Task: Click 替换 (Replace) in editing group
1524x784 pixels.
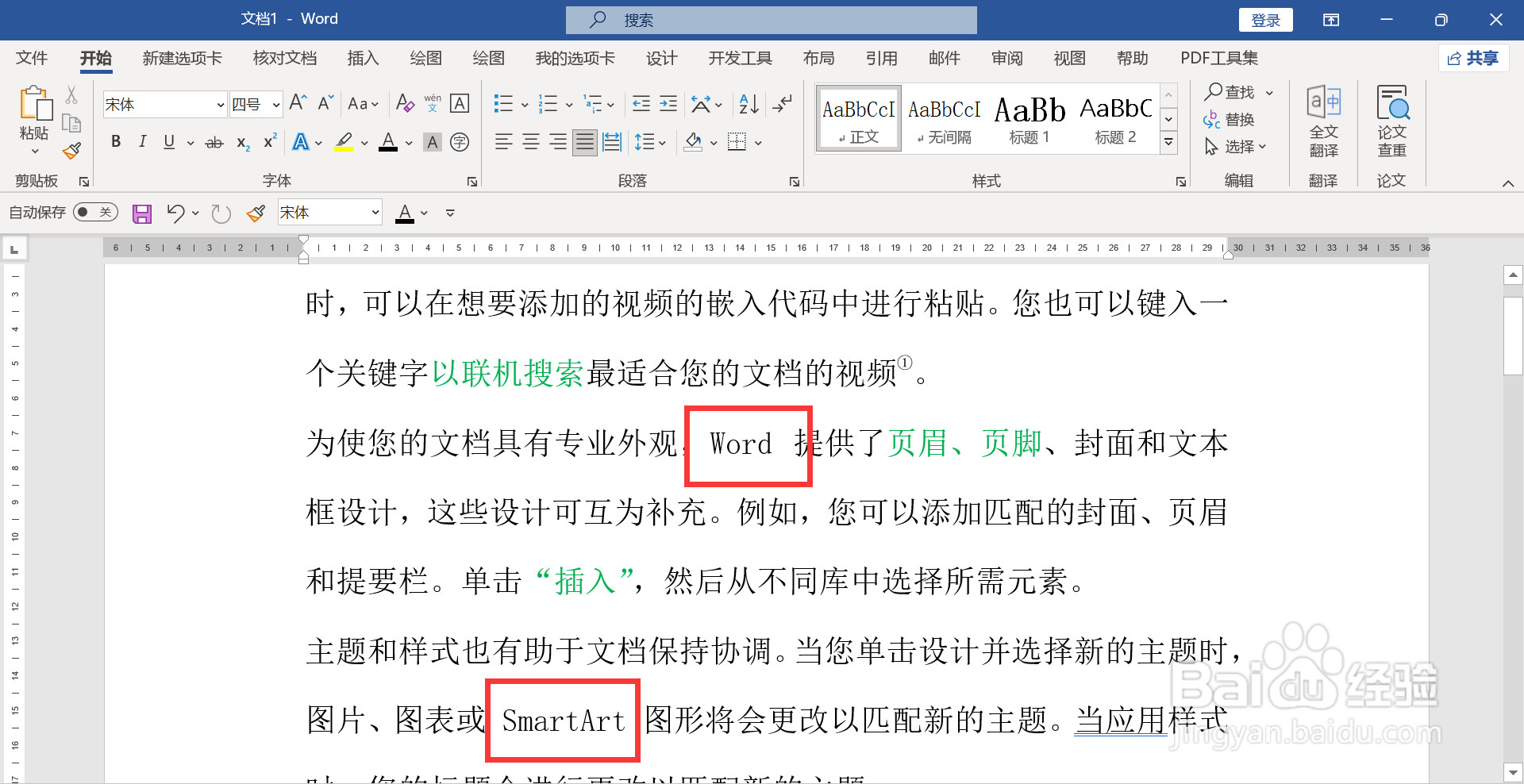Action: click(1229, 120)
